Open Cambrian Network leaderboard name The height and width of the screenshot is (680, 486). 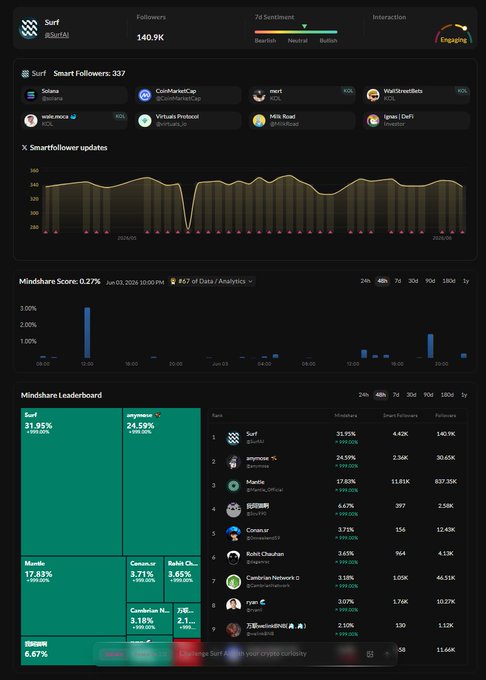coord(272,578)
